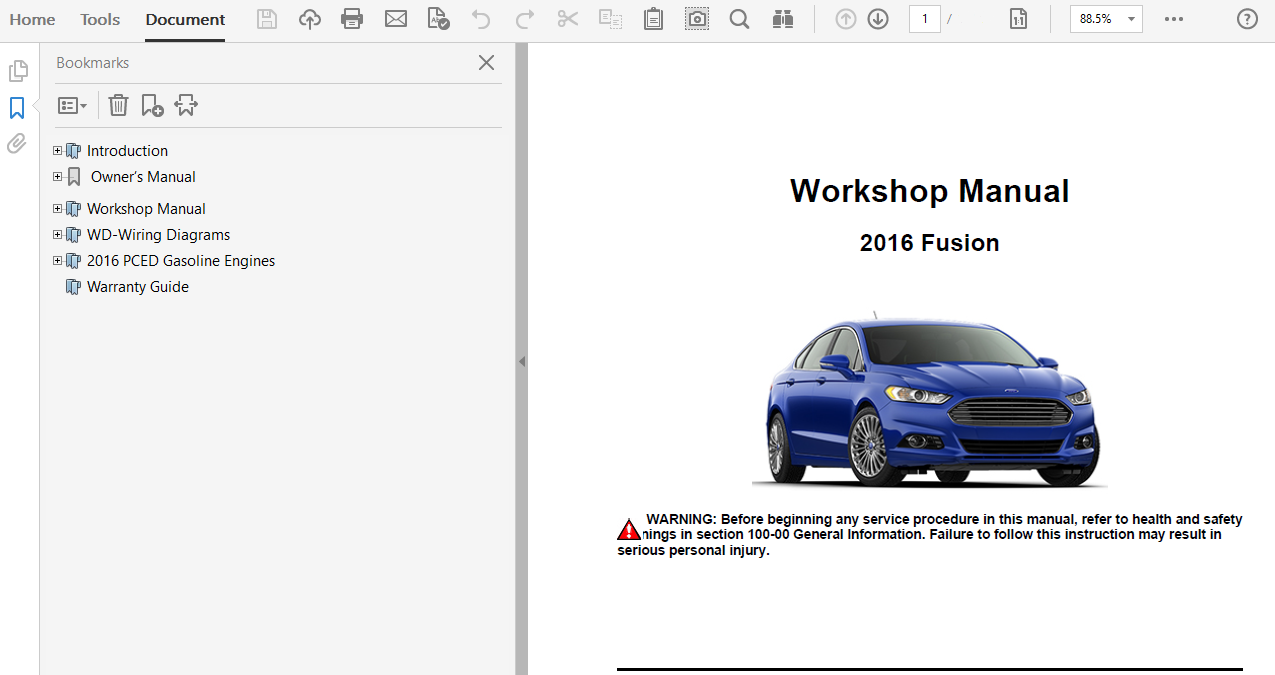Go to next page arrow

click(878, 19)
